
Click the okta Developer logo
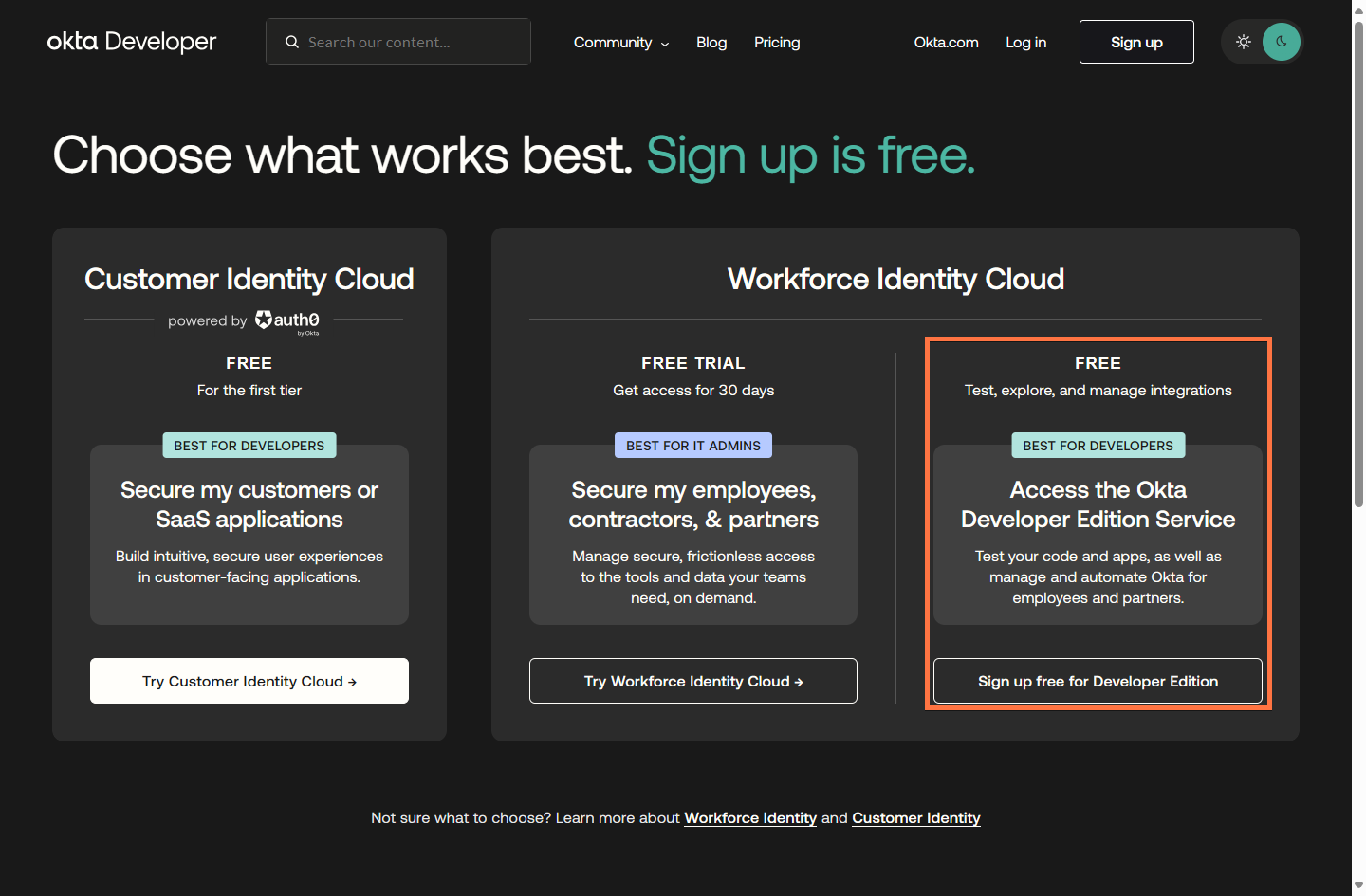point(132,42)
